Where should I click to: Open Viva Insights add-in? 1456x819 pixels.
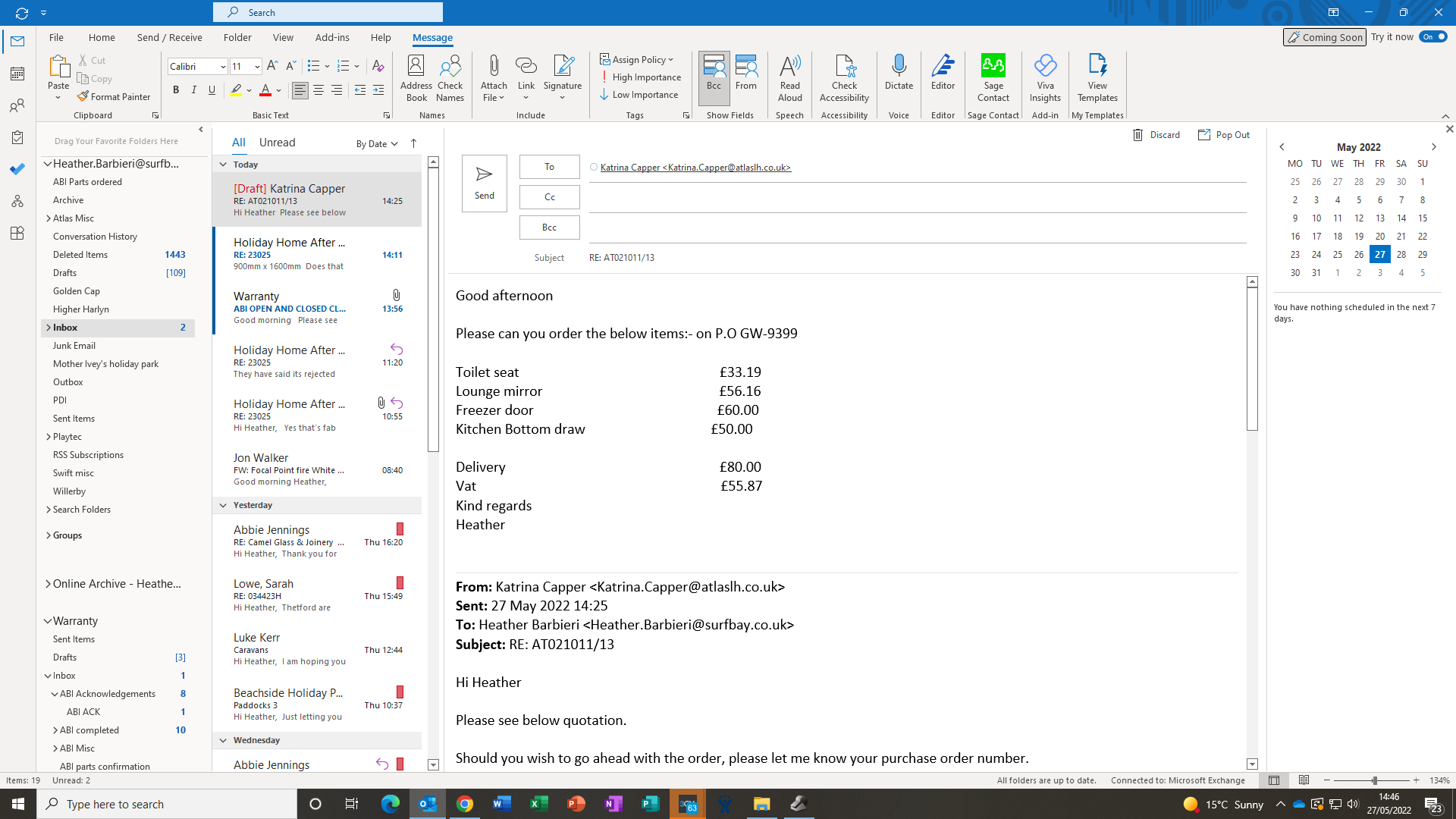(1045, 77)
